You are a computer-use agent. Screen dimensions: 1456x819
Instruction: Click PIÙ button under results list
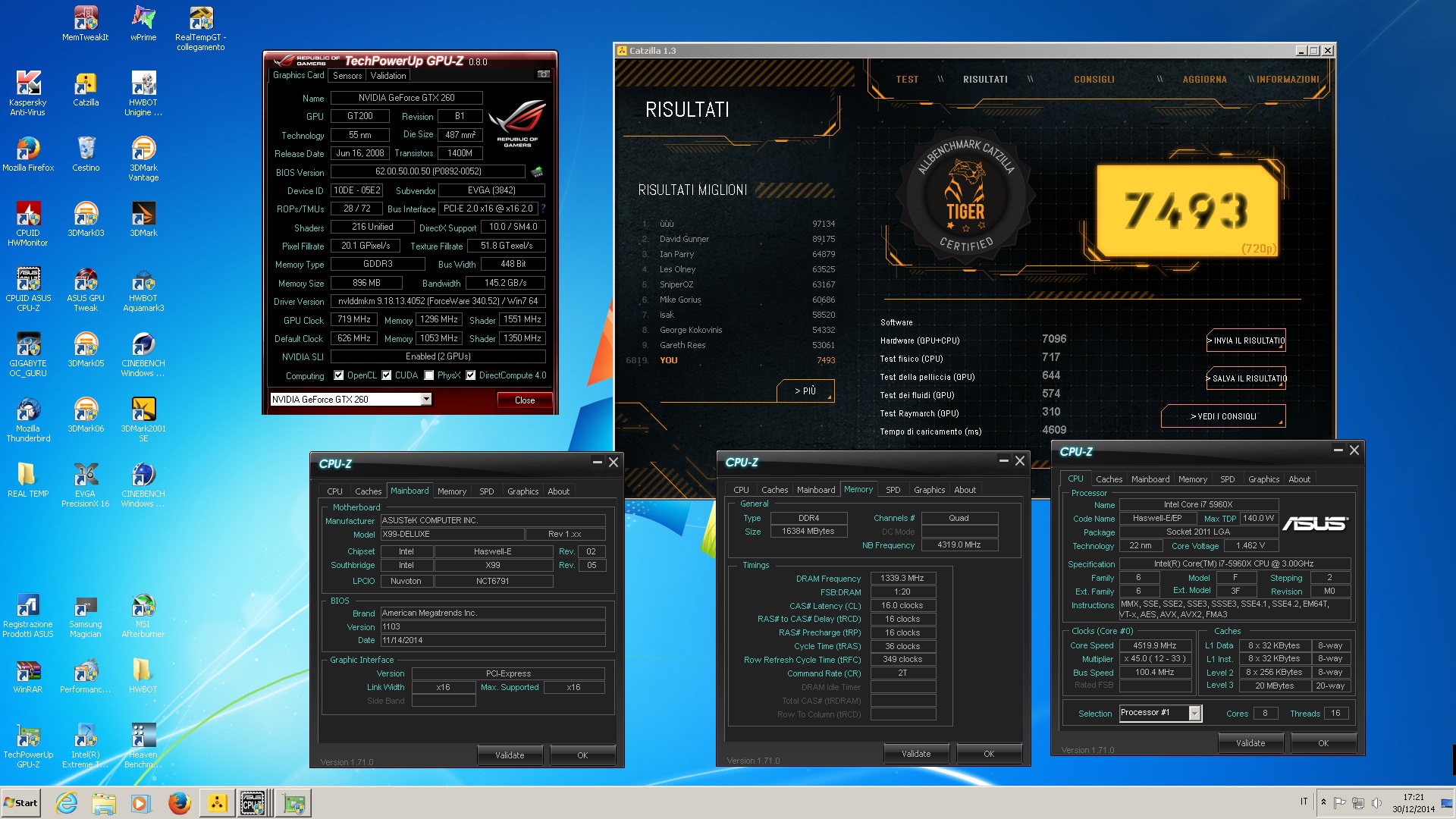tap(805, 391)
